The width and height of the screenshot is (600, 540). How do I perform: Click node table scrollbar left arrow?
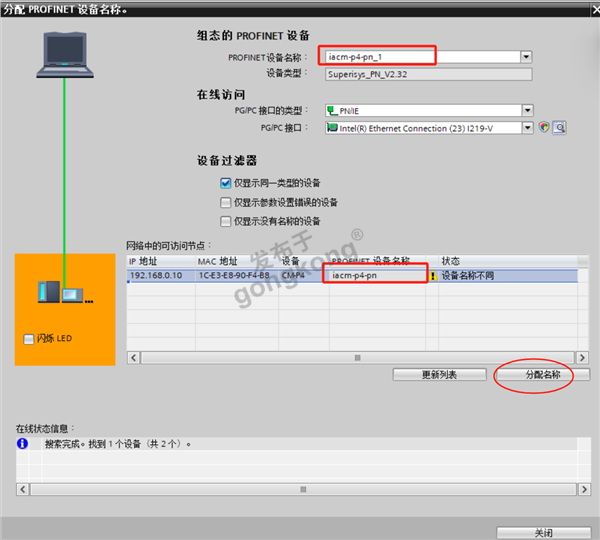(133, 358)
